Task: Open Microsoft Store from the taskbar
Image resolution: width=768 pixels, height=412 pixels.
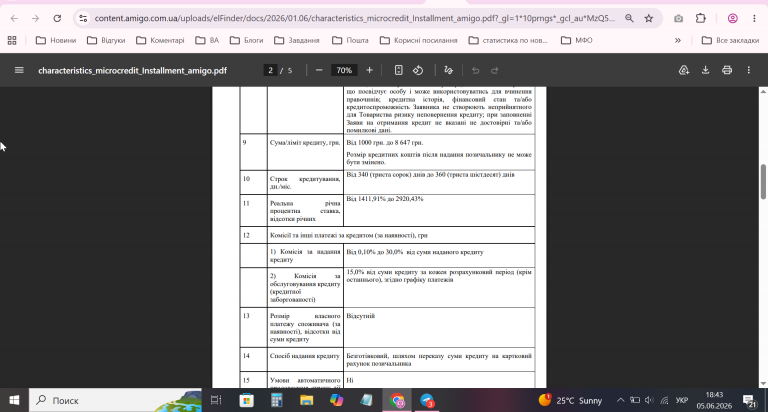Action: 246,400
